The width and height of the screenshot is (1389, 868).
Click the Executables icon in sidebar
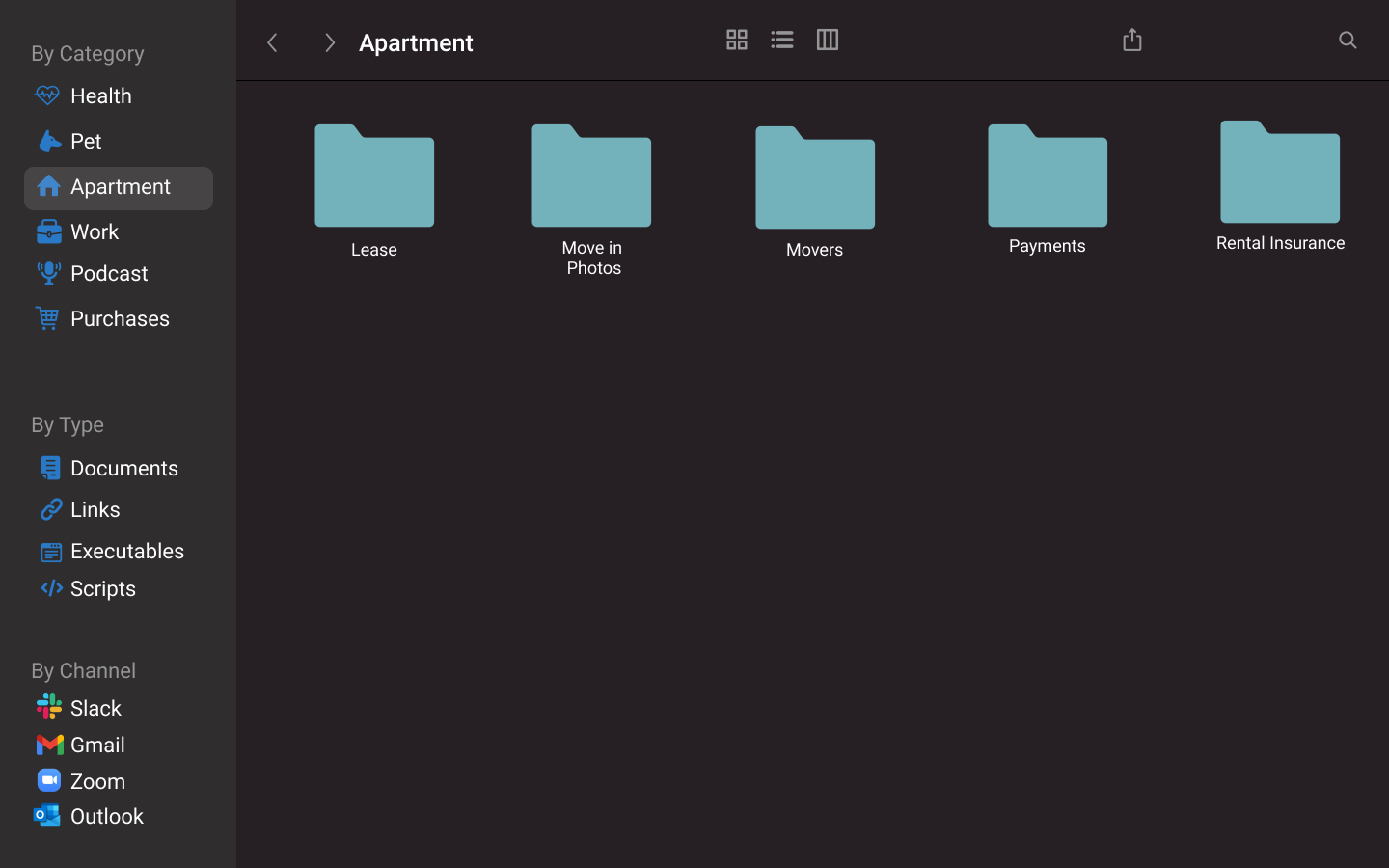tap(50, 552)
